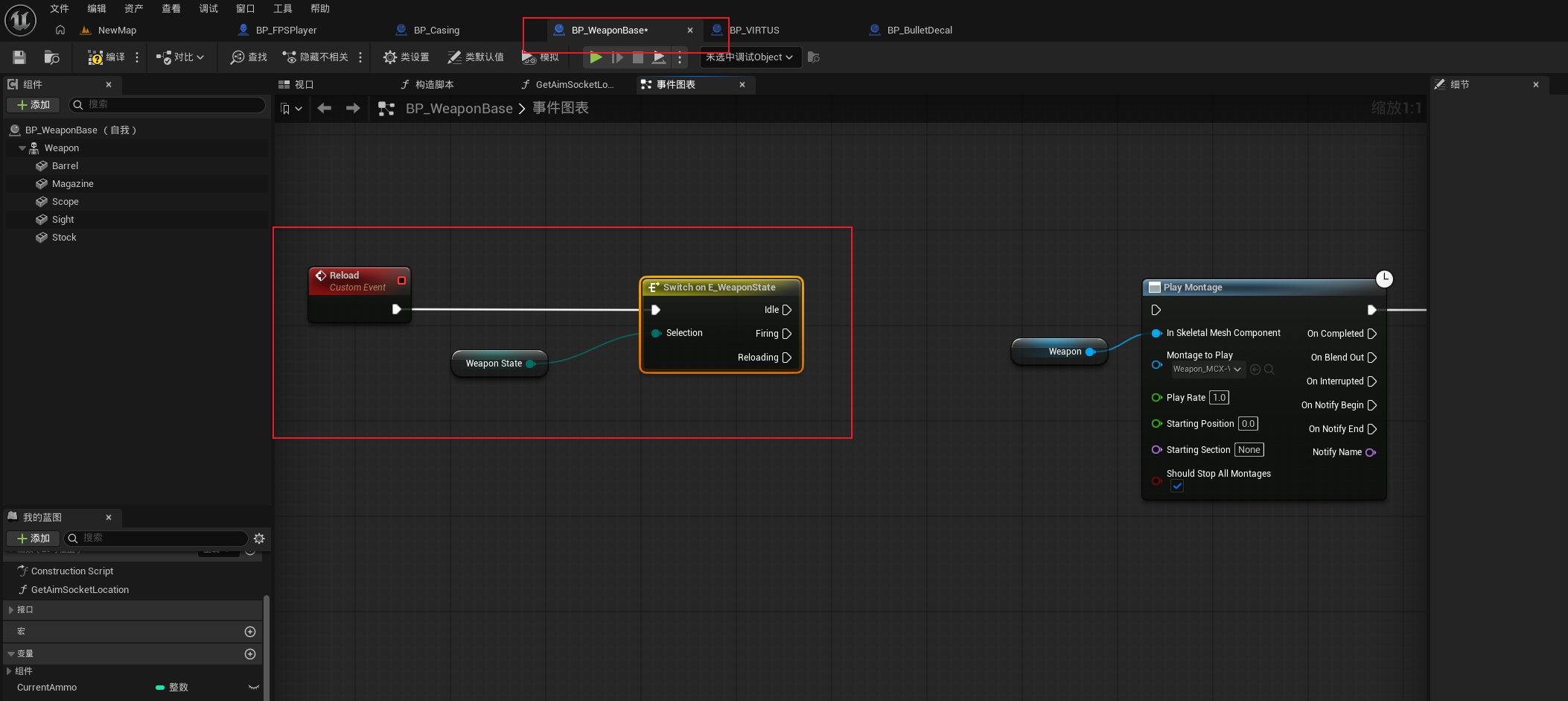The image size is (1568, 701).
Task: Edit the Starting Section name field
Action: tap(1249, 450)
